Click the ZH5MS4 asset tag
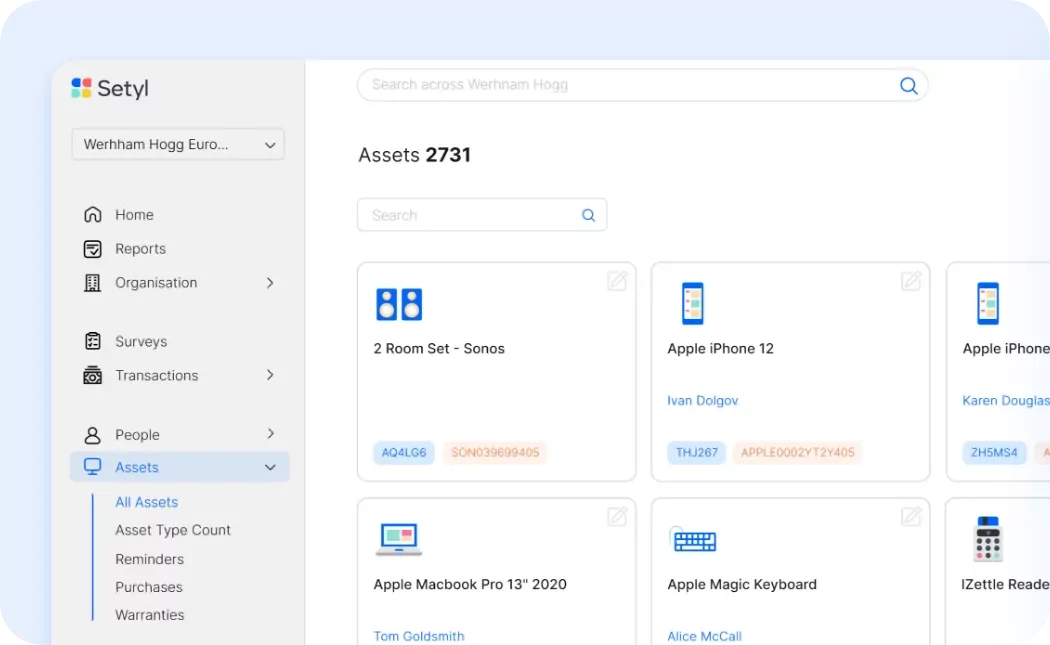 click(994, 453)
